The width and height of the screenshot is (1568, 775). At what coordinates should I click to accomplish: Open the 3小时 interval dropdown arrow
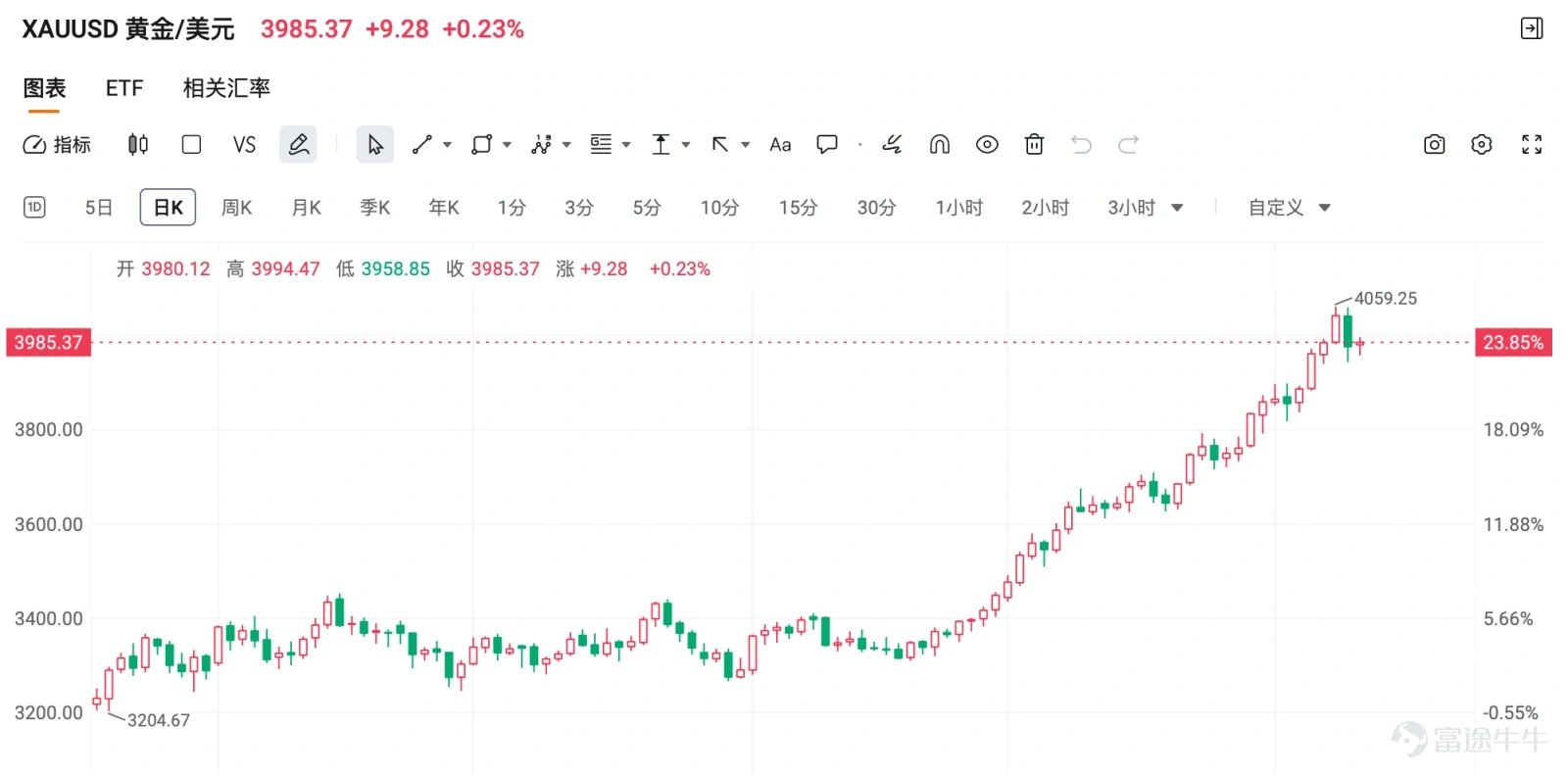pyautogui.click(x=1177, y=208)
